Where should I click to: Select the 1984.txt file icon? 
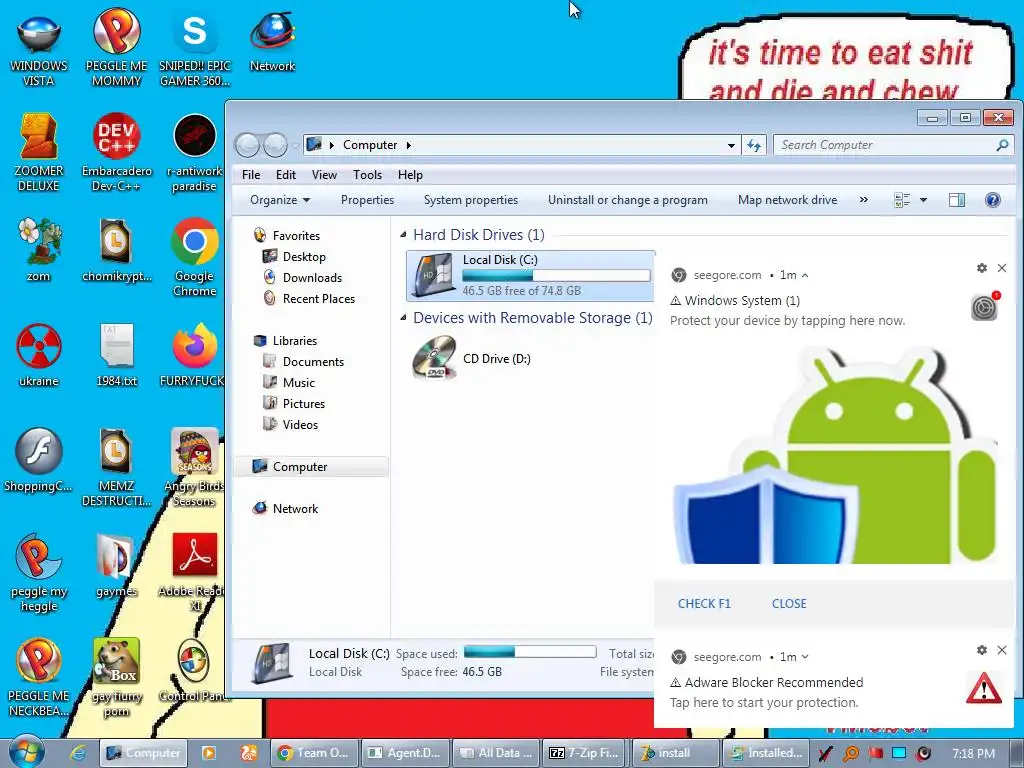point(116,355)
